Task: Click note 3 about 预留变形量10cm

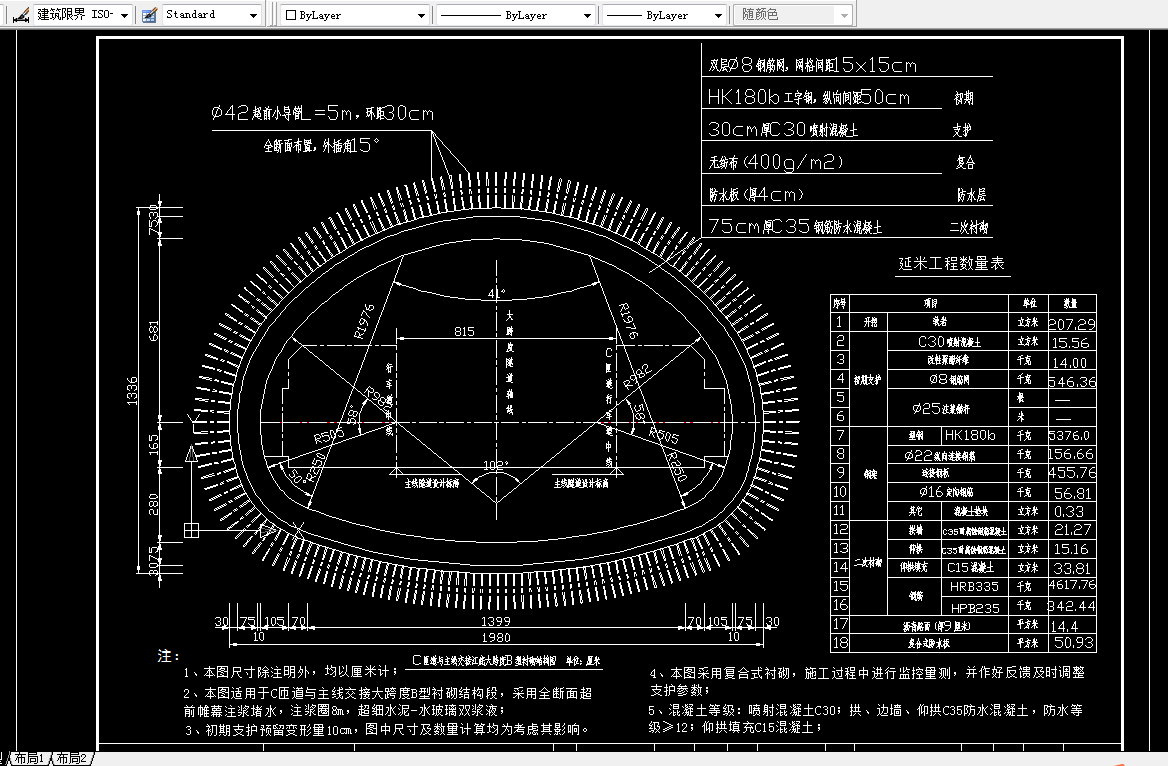Action: pyautogui.click(x=387, y=729)
